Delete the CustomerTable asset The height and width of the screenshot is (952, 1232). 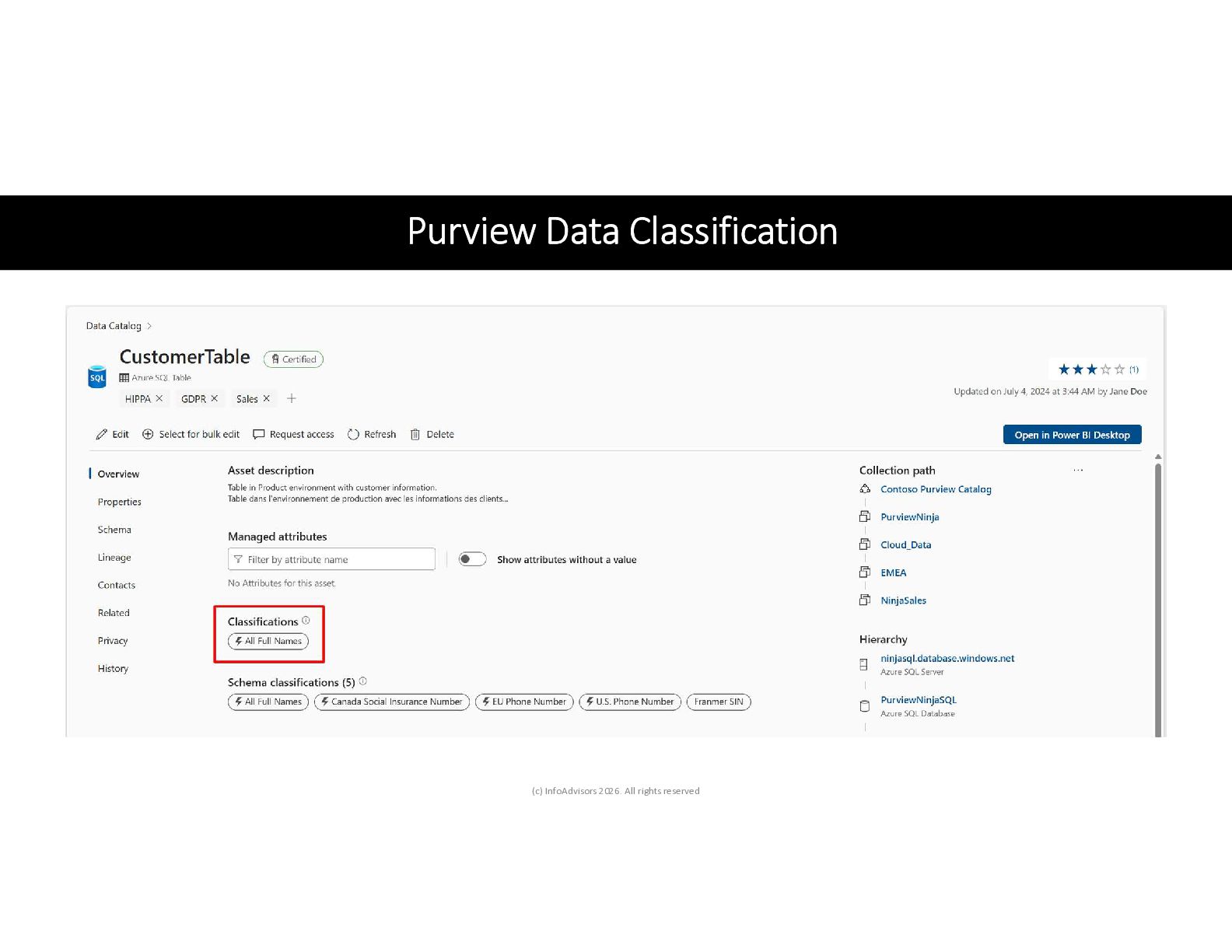pos(432,434)
